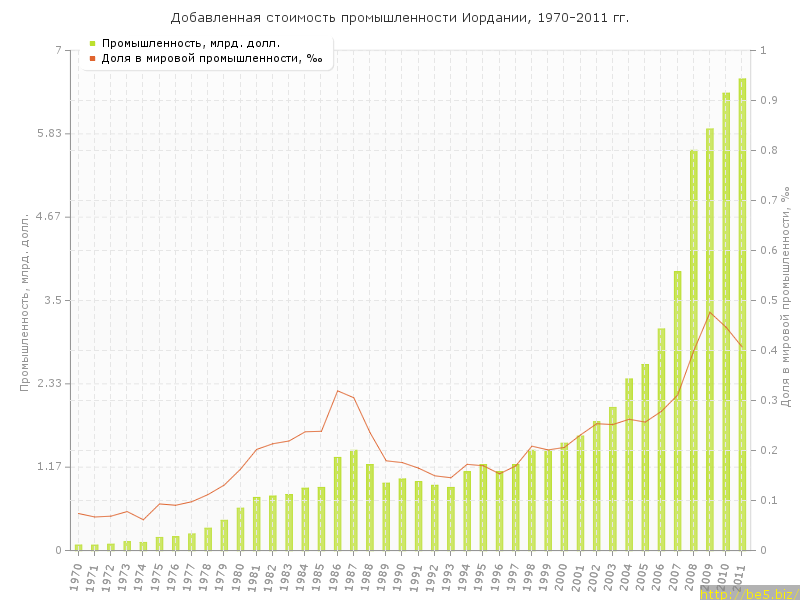This screenshot has width=800, height=600.
Task: Select the 2000 year label on the x-axis
Action: [562, 577]
